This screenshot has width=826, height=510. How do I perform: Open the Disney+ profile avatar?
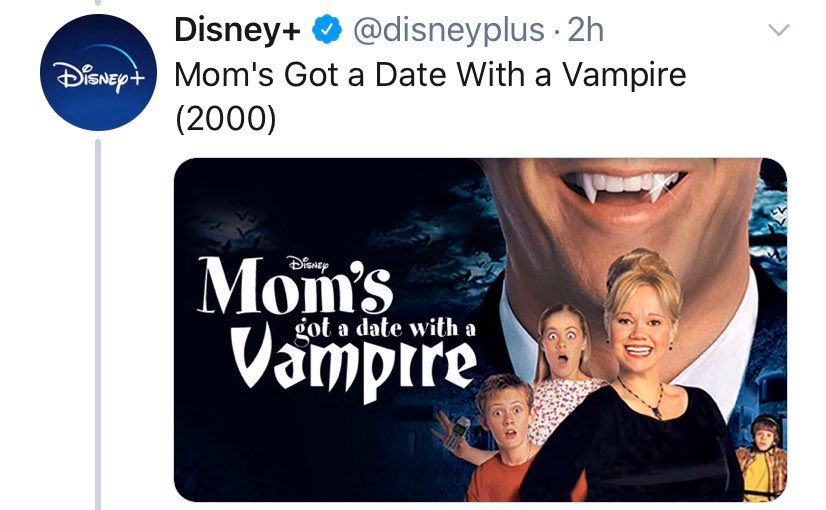[98, 72]
